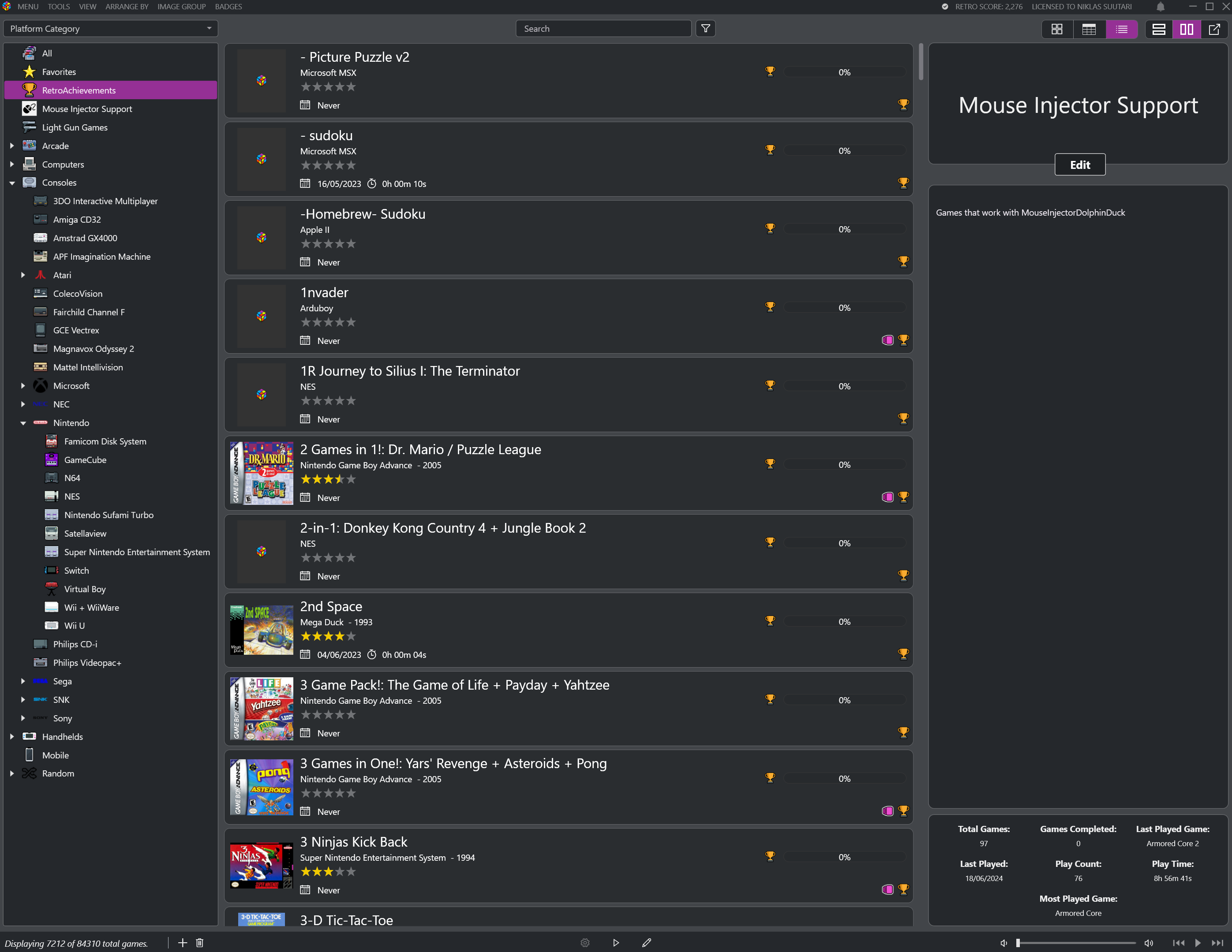Expand the Microsoft tree node

[23, 386]
